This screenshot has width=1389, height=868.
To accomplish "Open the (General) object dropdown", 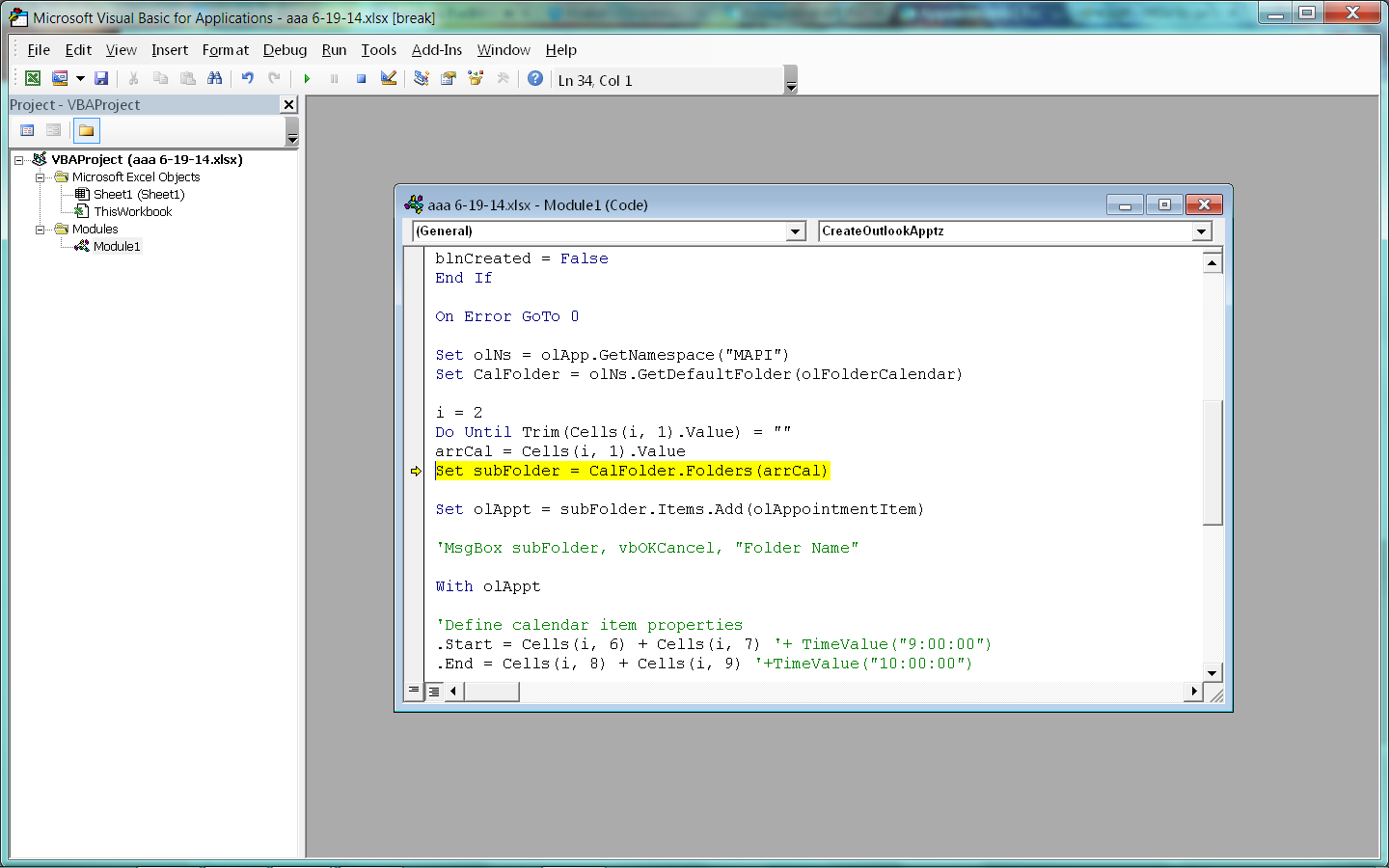I will 795,231.
